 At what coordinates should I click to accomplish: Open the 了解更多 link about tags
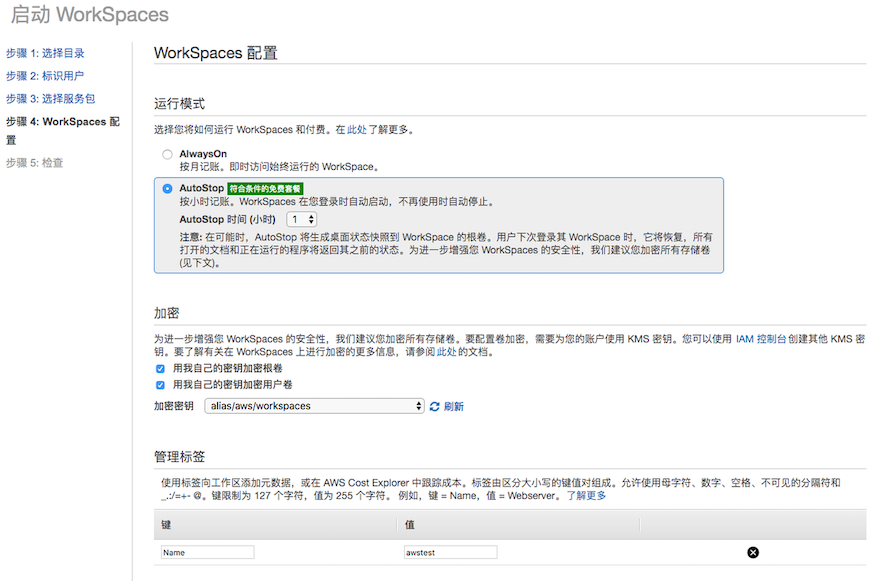pyautogui.click(x=586, y=496)
